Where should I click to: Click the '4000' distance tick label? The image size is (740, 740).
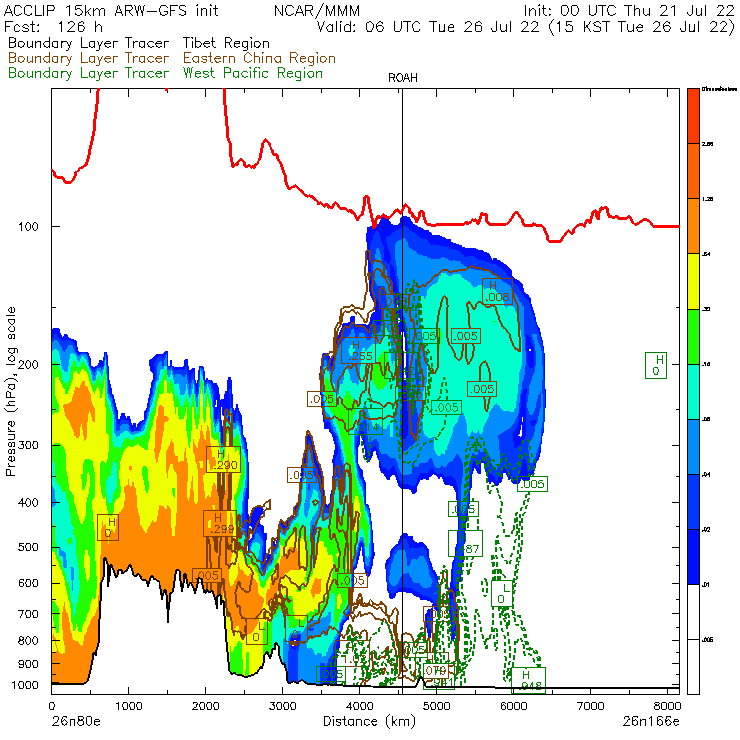click(359, 706)
